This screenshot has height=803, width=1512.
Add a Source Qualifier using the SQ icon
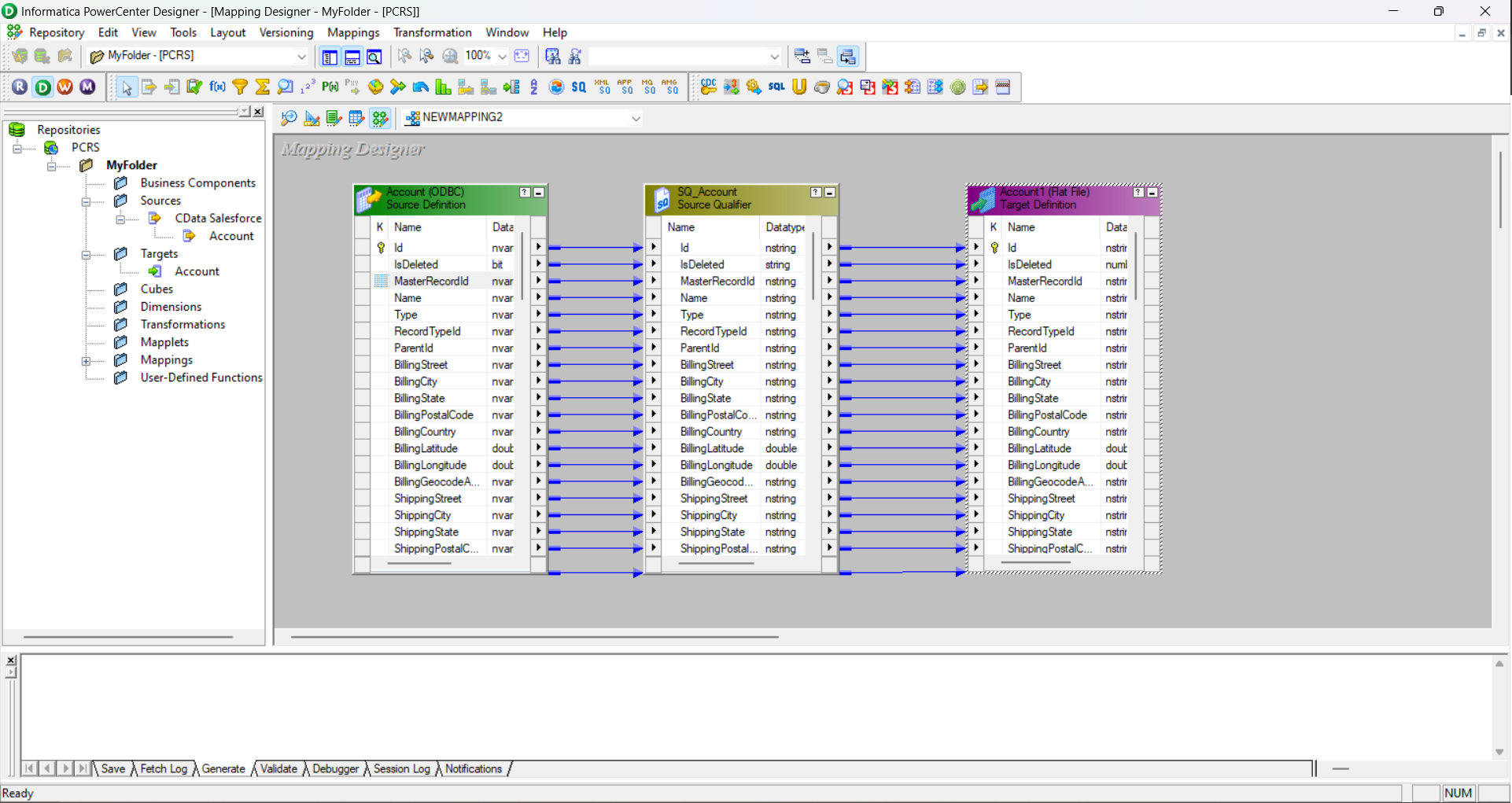[579, 87]
